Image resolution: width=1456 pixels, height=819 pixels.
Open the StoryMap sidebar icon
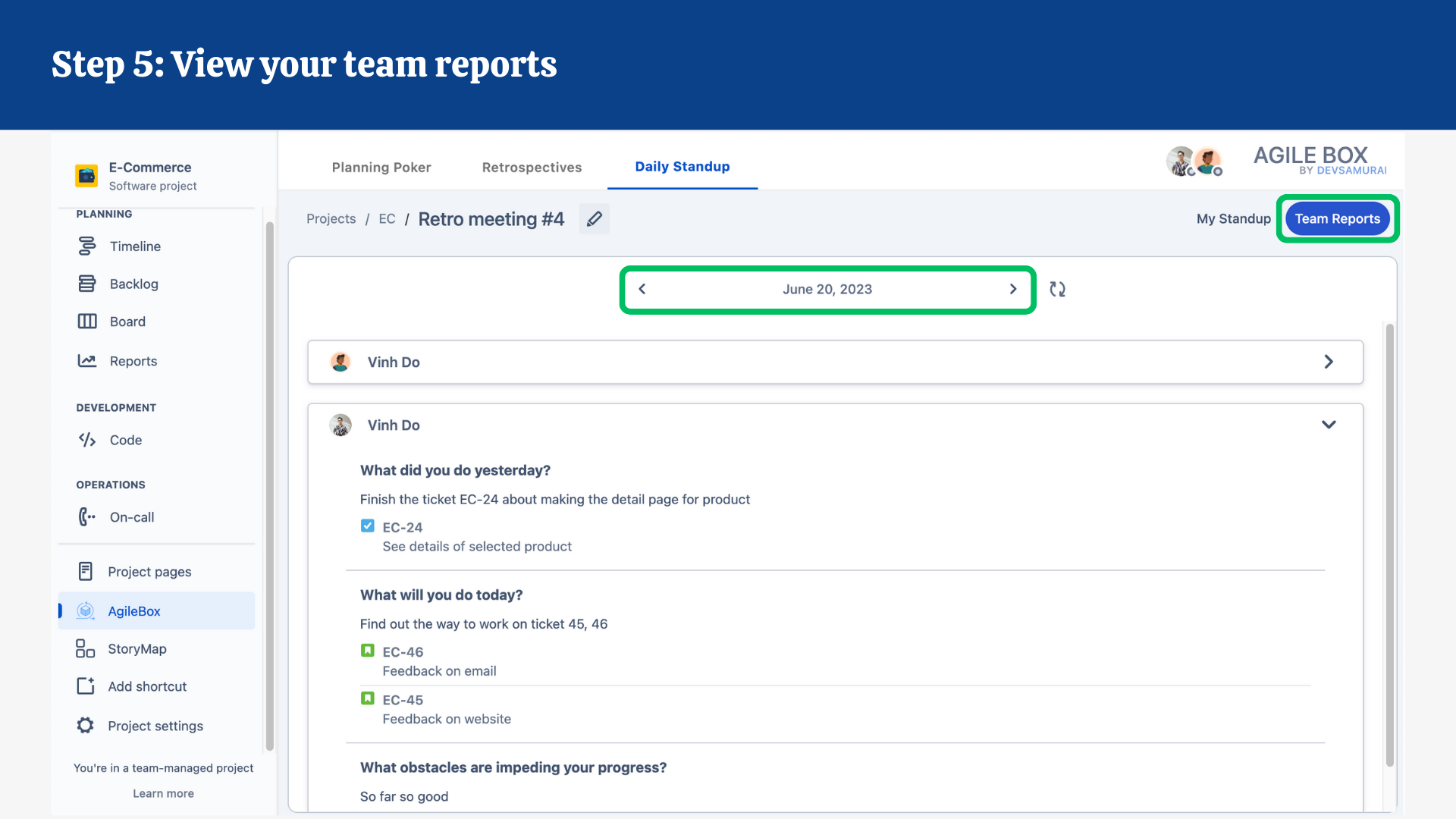pos(84,648)
